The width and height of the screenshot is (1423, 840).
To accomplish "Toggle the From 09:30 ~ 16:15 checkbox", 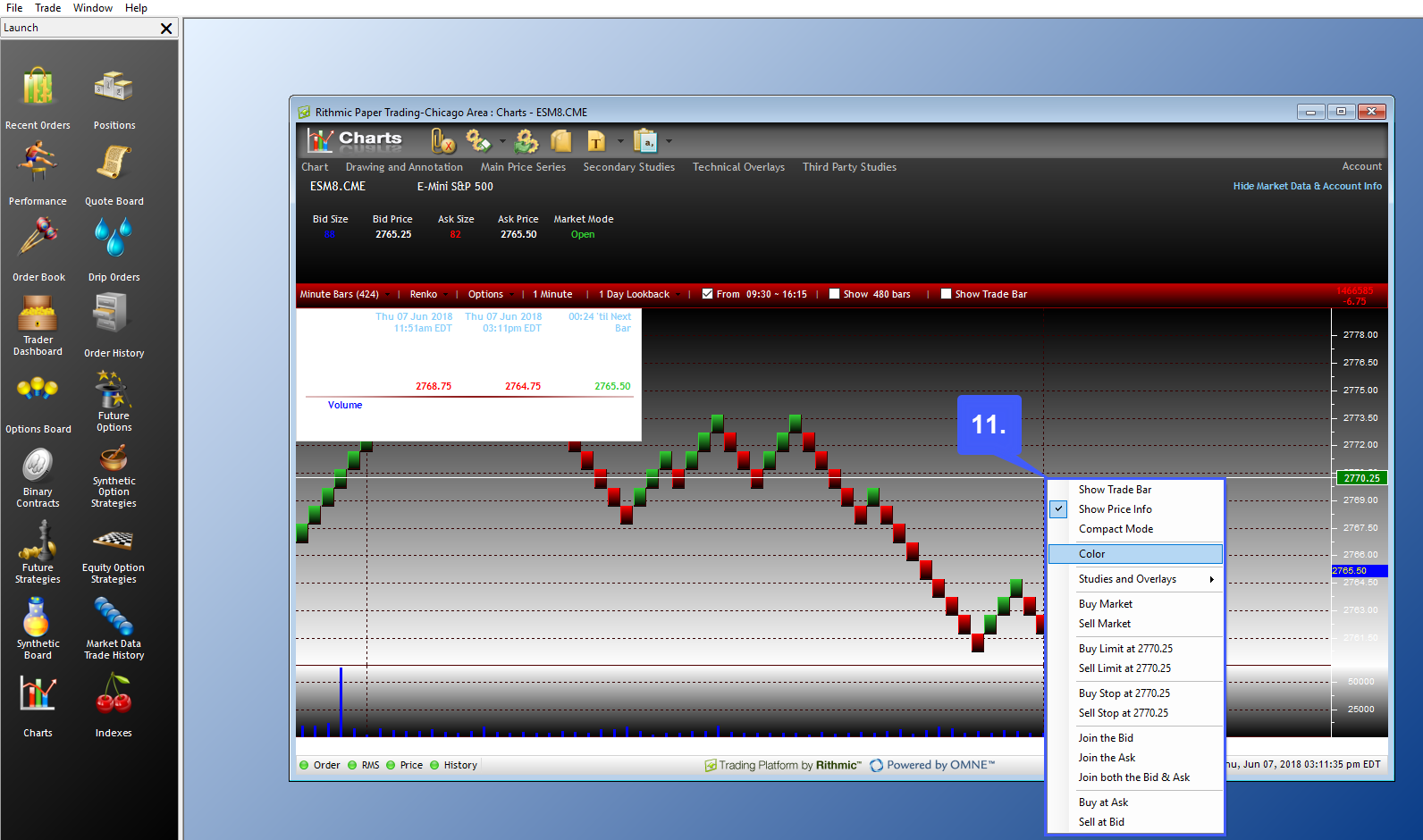I will (708, 294).
